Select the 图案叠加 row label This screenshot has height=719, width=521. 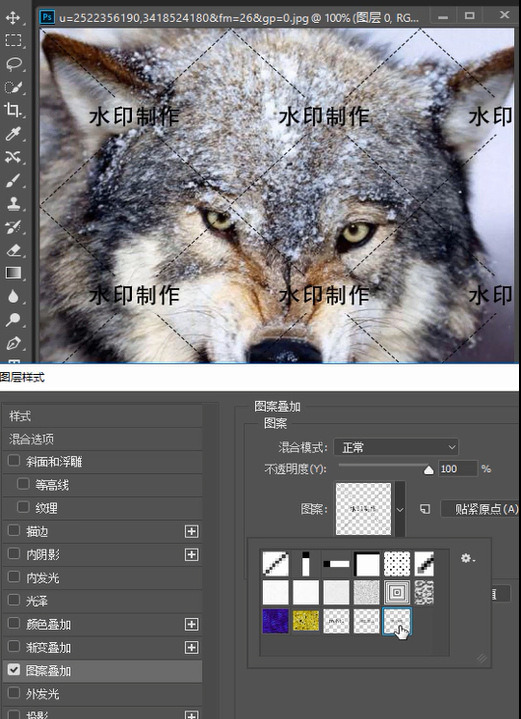[48, 671]
